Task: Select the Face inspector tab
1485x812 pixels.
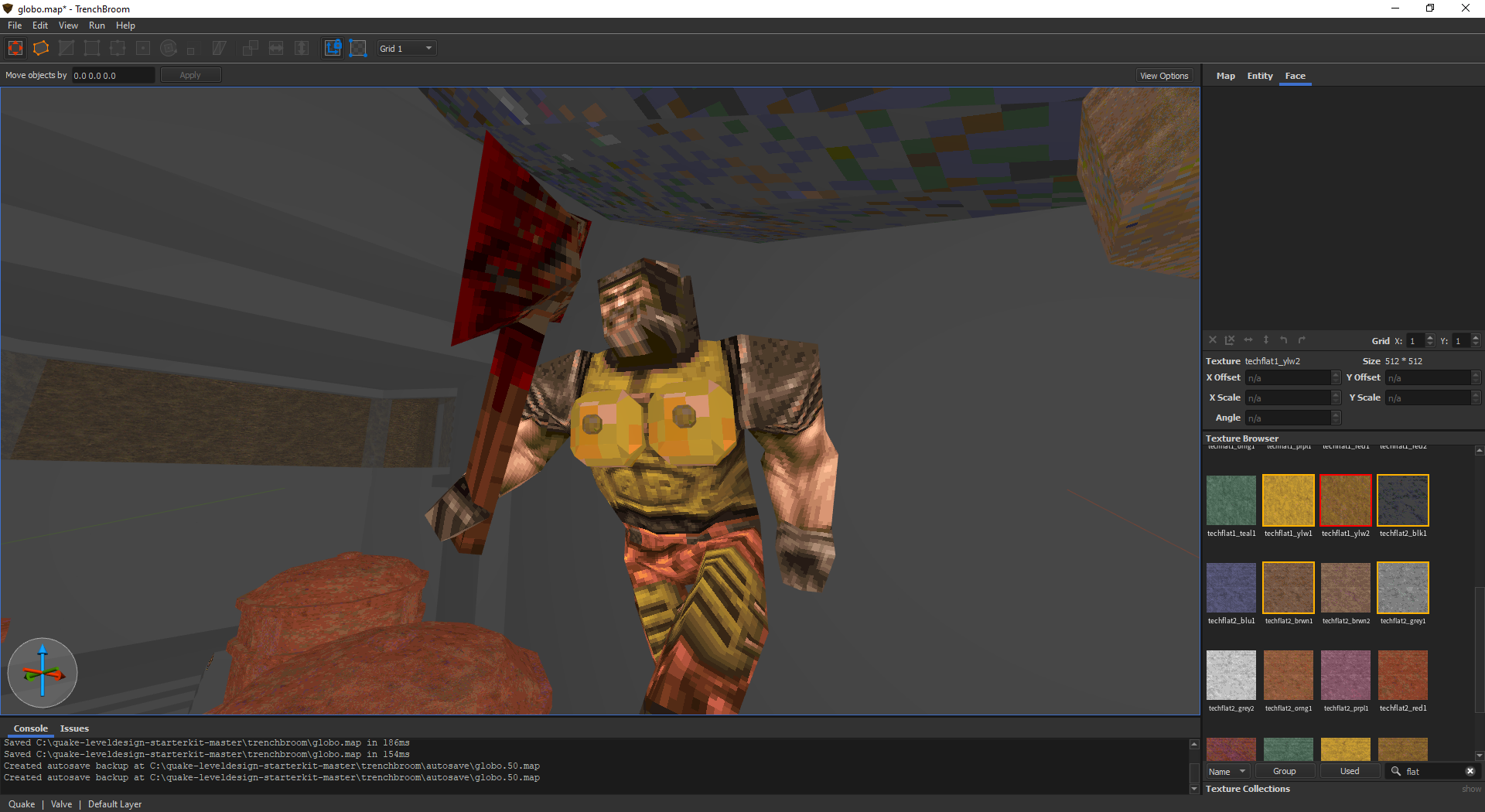Action: click(1295, 76)
